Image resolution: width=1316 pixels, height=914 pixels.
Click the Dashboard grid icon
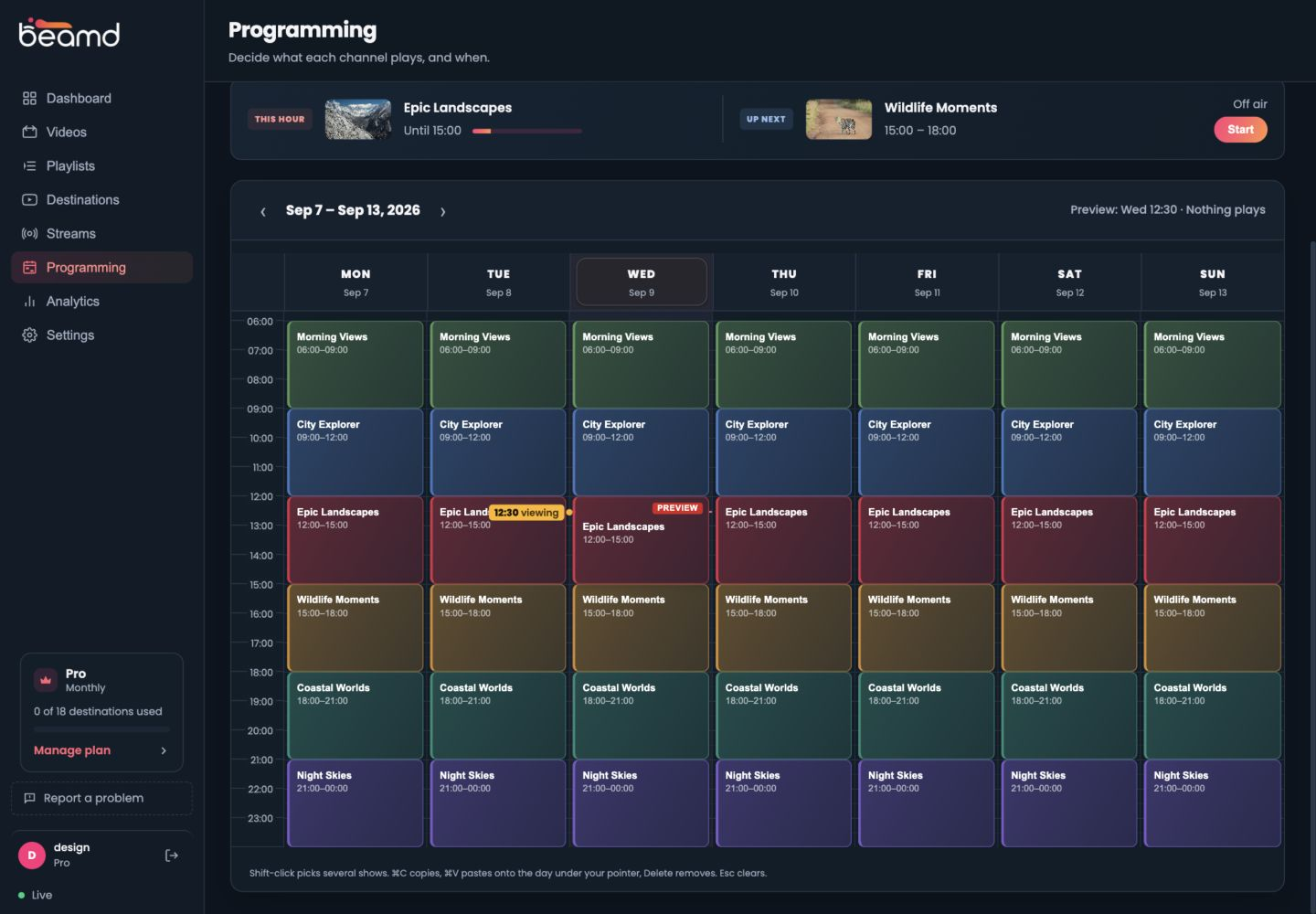[29, 98]
